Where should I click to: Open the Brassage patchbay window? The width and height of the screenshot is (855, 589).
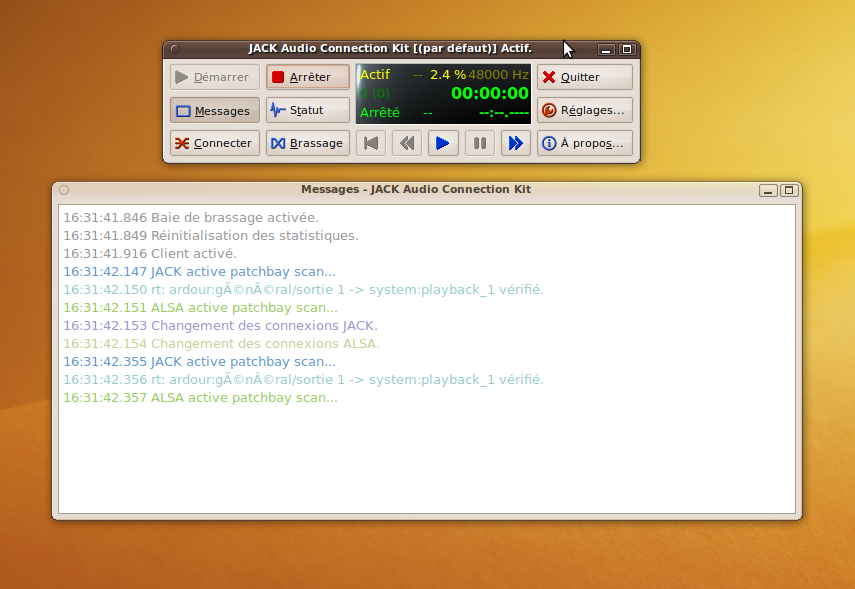click(308, 143)
